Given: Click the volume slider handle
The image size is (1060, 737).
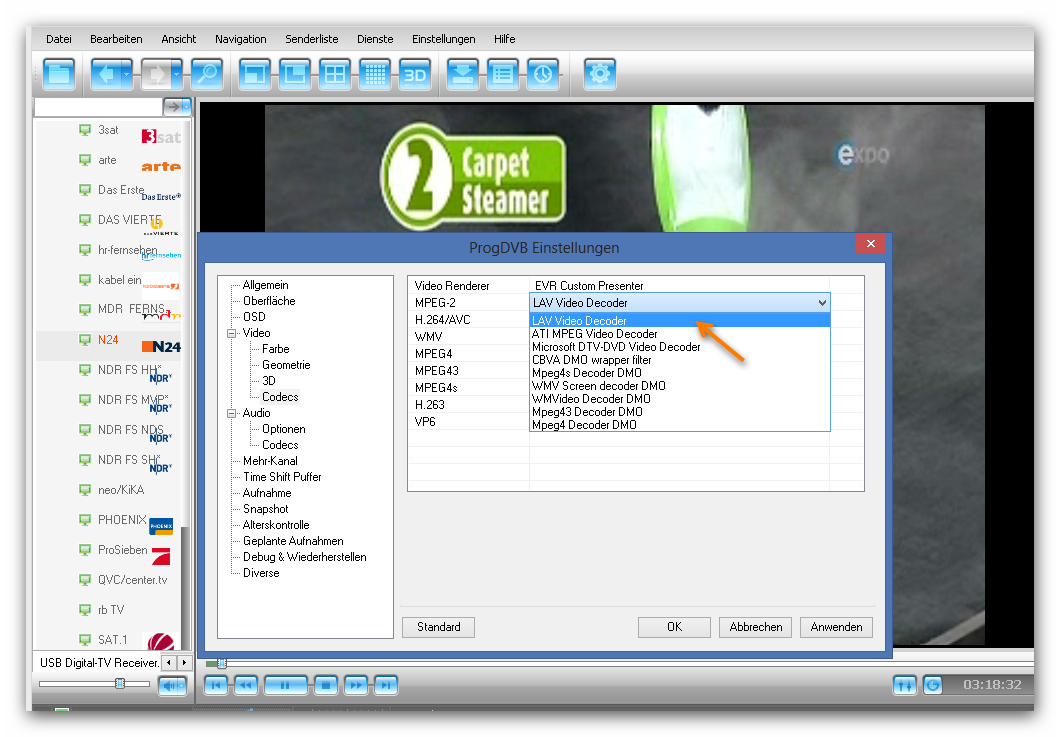Looking at the screenshot, I should tap(120, 684).
